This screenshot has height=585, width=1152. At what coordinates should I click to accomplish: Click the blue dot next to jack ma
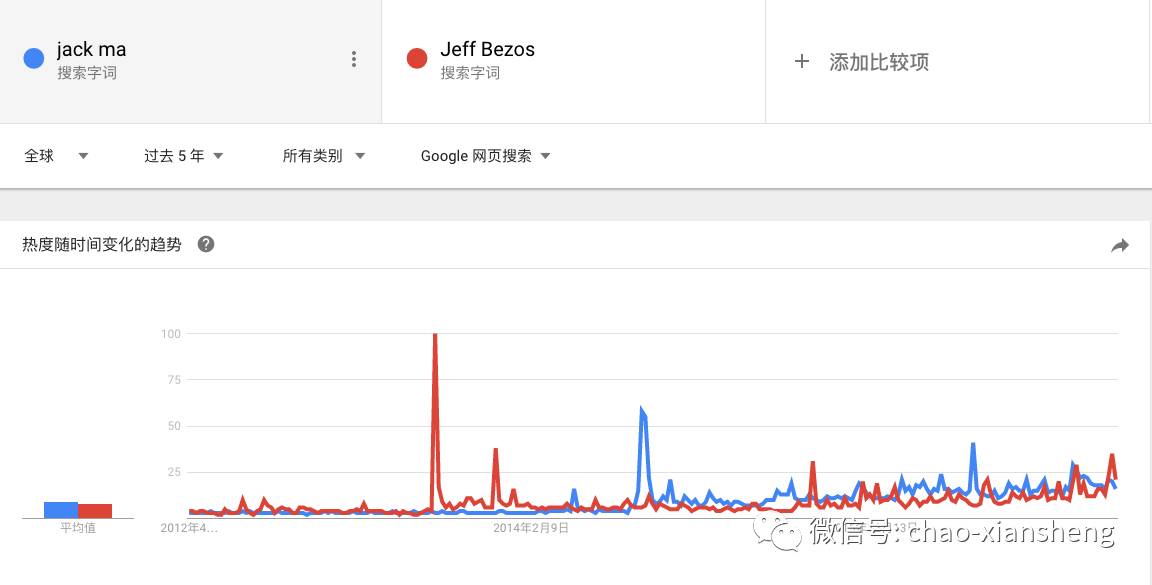33,59
